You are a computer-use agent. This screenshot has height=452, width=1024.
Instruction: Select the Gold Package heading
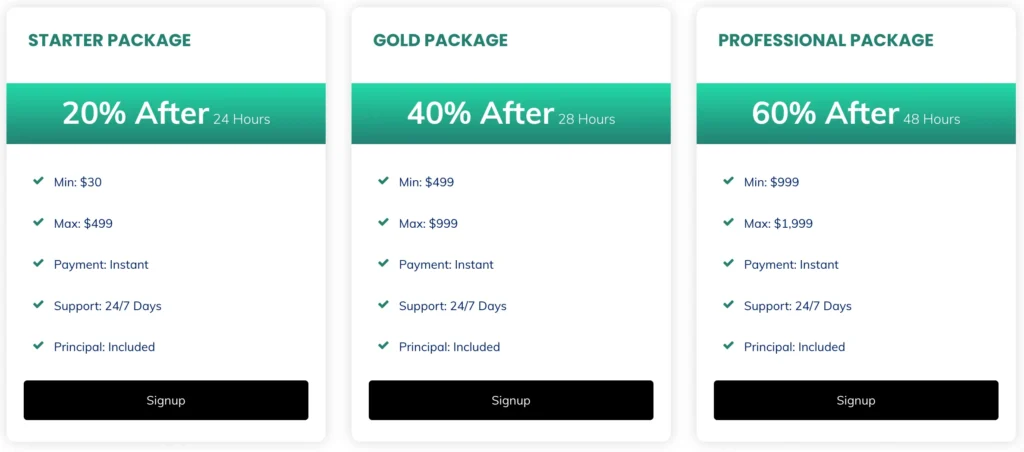(440, 41)
